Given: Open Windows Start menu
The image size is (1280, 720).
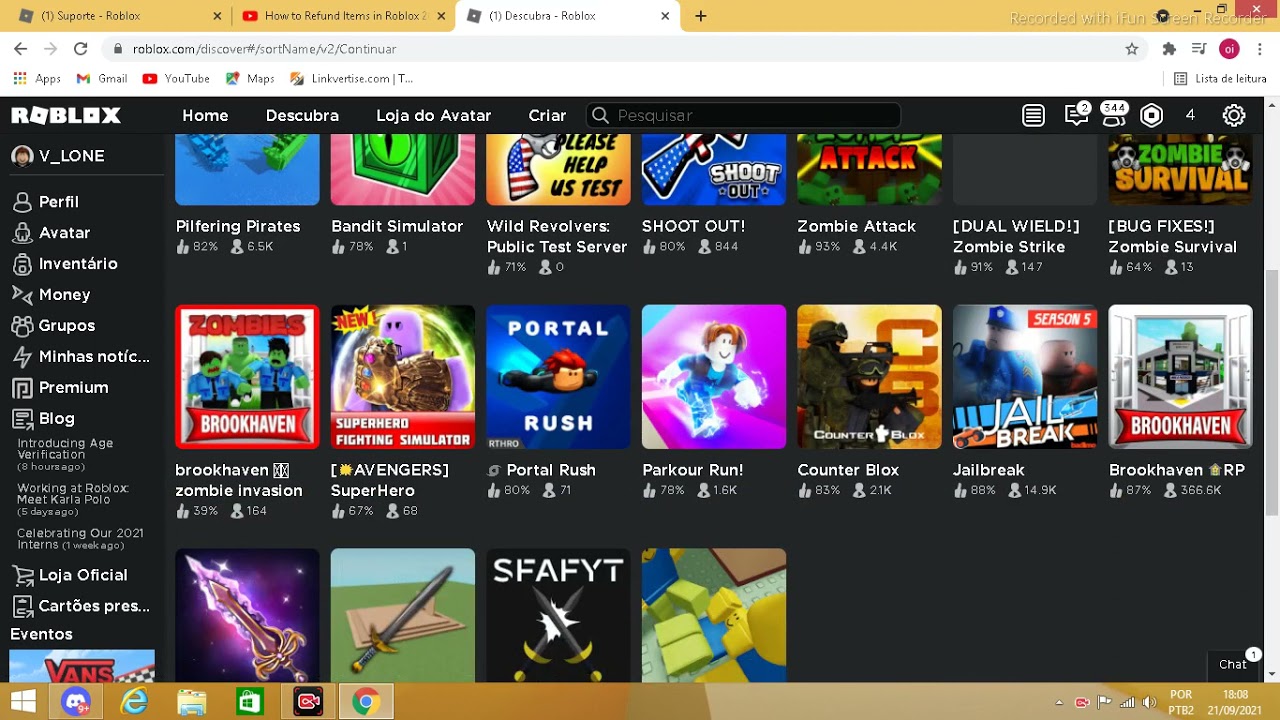Looking at the screenshot, I should [23, 702].
